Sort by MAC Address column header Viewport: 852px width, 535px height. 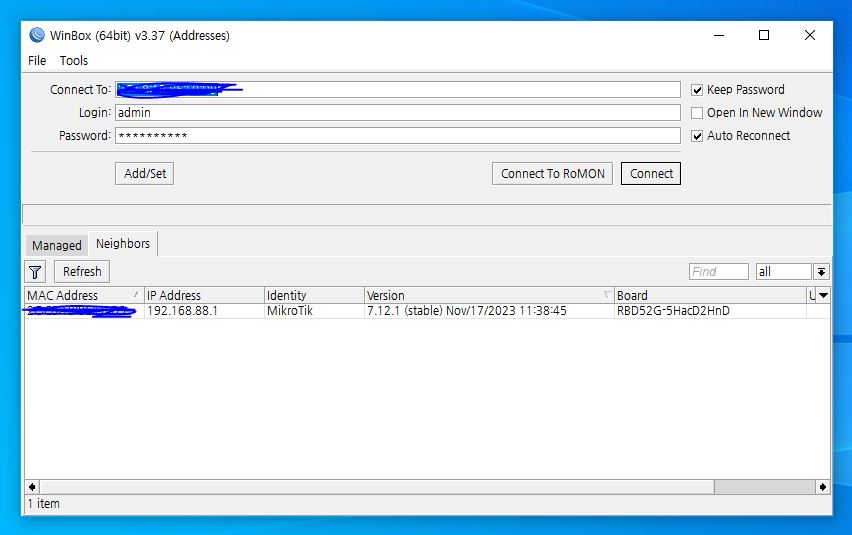(84, 295)
